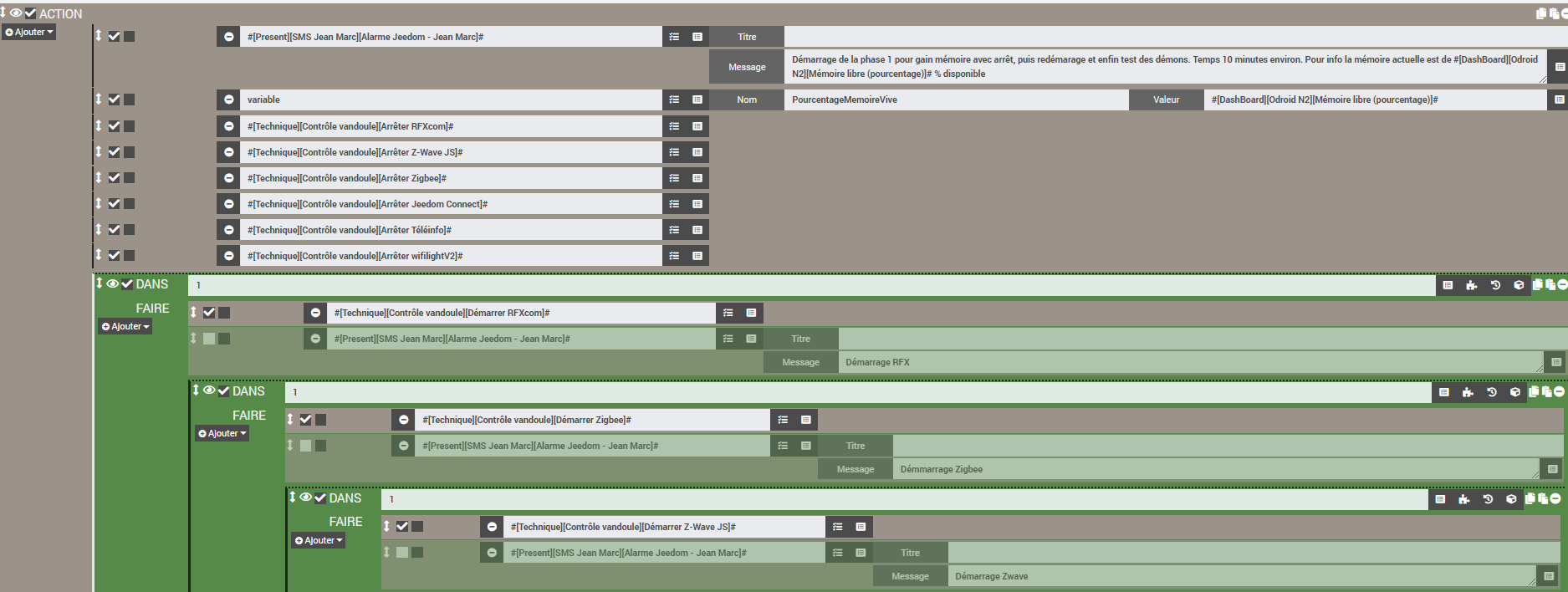Remove the Arrêter Zigbee action
Screen dimensions: 1568x592
228,178
